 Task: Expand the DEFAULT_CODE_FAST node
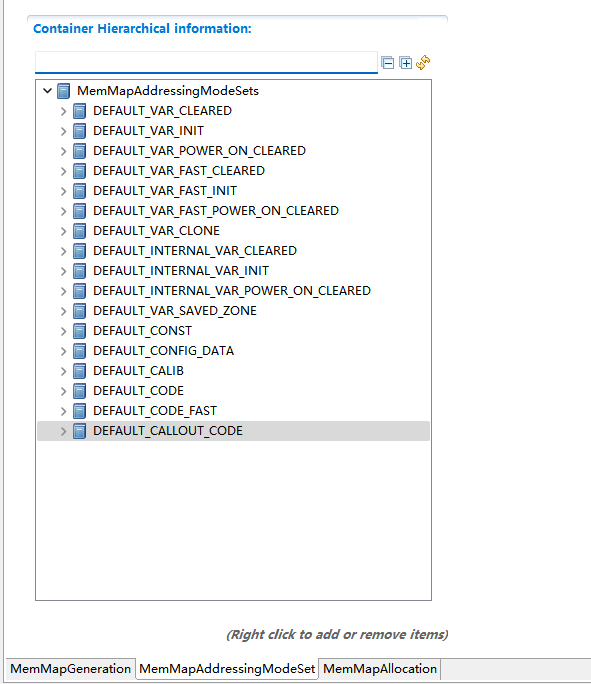point(64,411)
